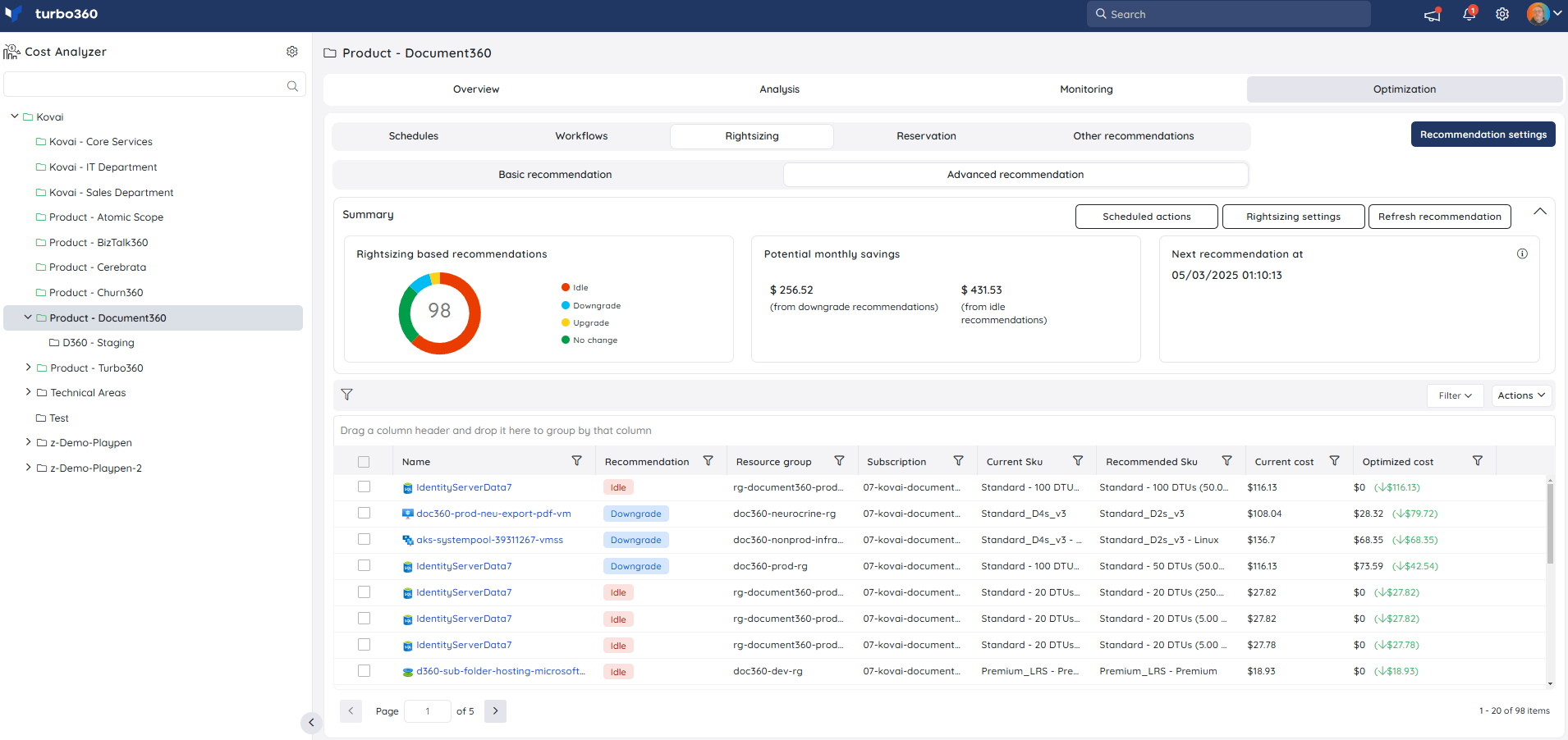Open the top bar settings gear
Image resolution: width=1568 pixels, height=740 pixels.
point(1502,14)
